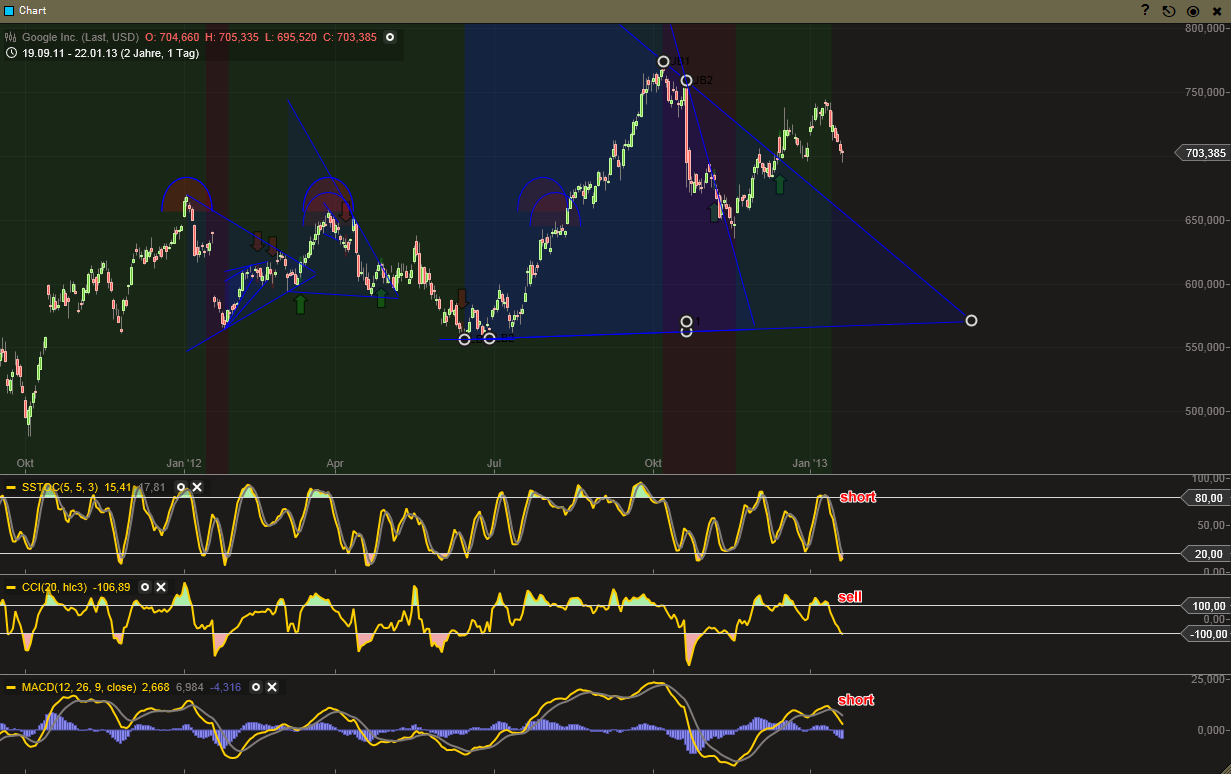Click the clock icon beside date range

10,53
